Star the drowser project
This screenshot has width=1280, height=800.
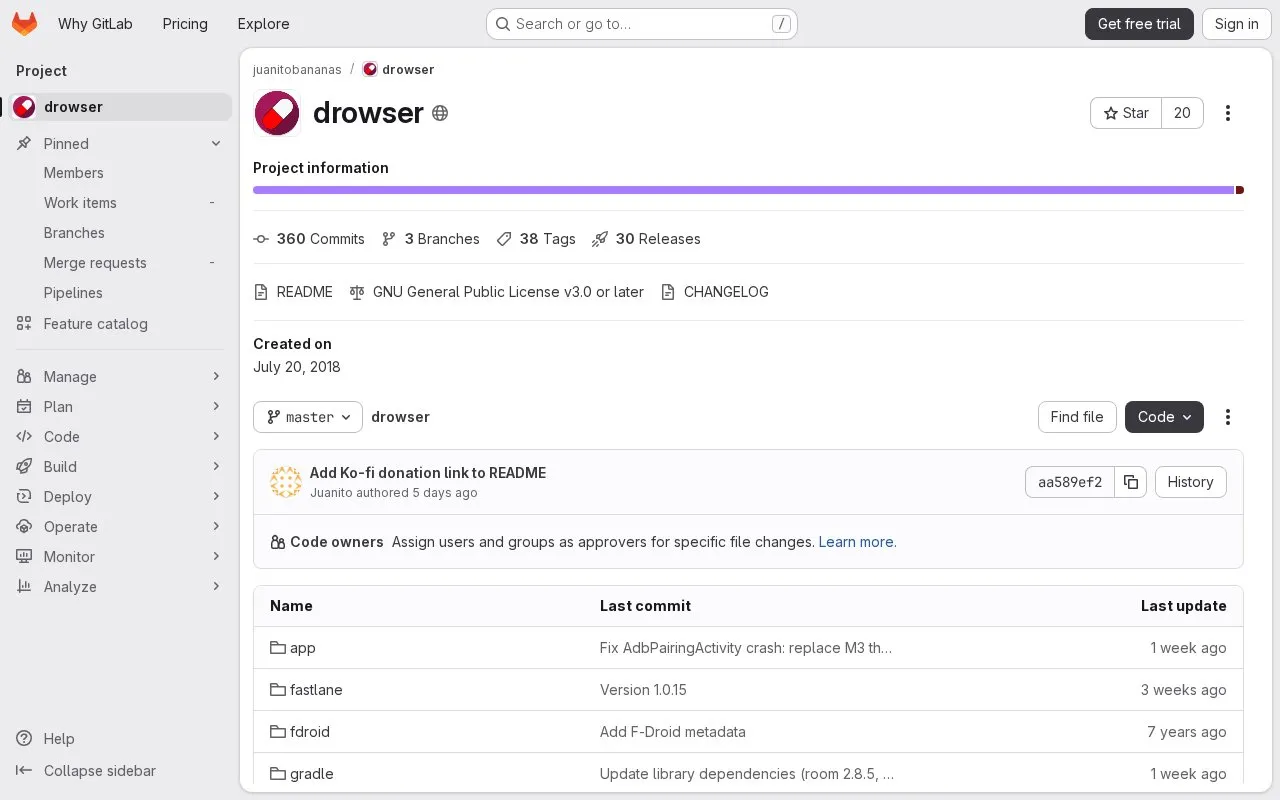(1126, 113)
